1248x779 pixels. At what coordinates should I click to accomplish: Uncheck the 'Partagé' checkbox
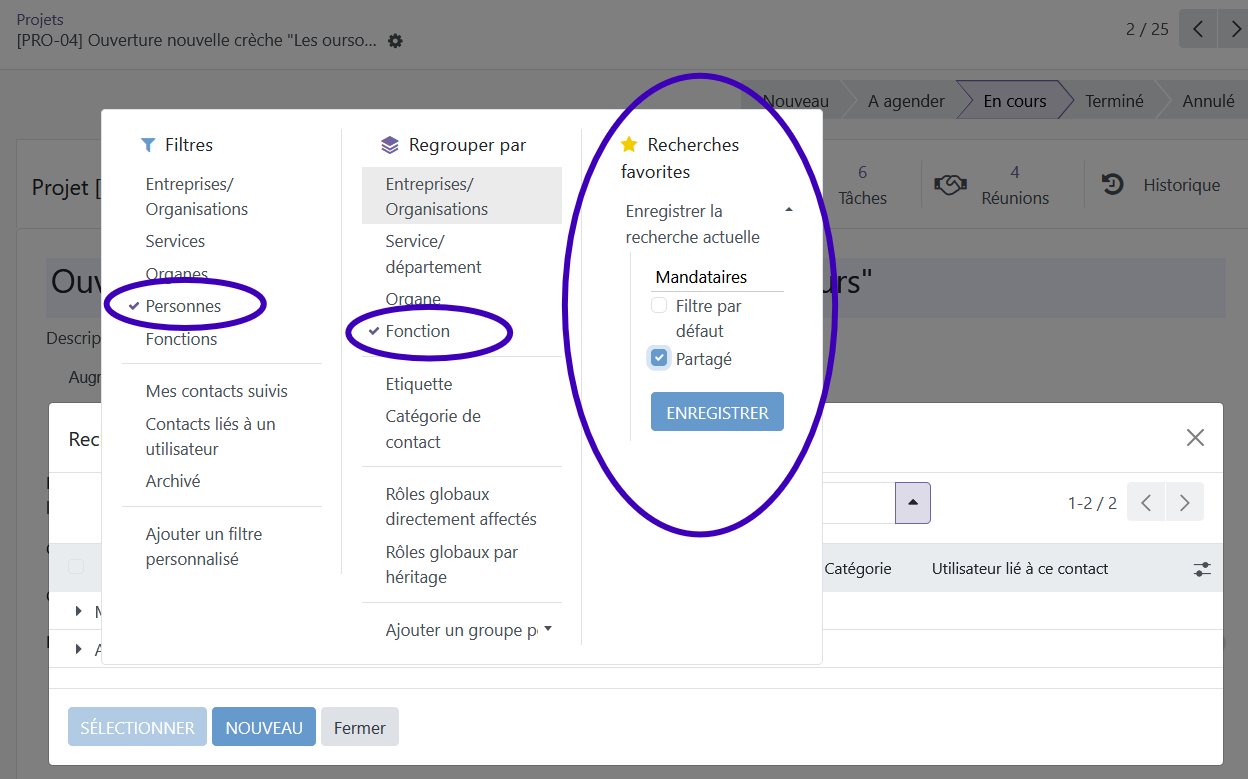659,357
